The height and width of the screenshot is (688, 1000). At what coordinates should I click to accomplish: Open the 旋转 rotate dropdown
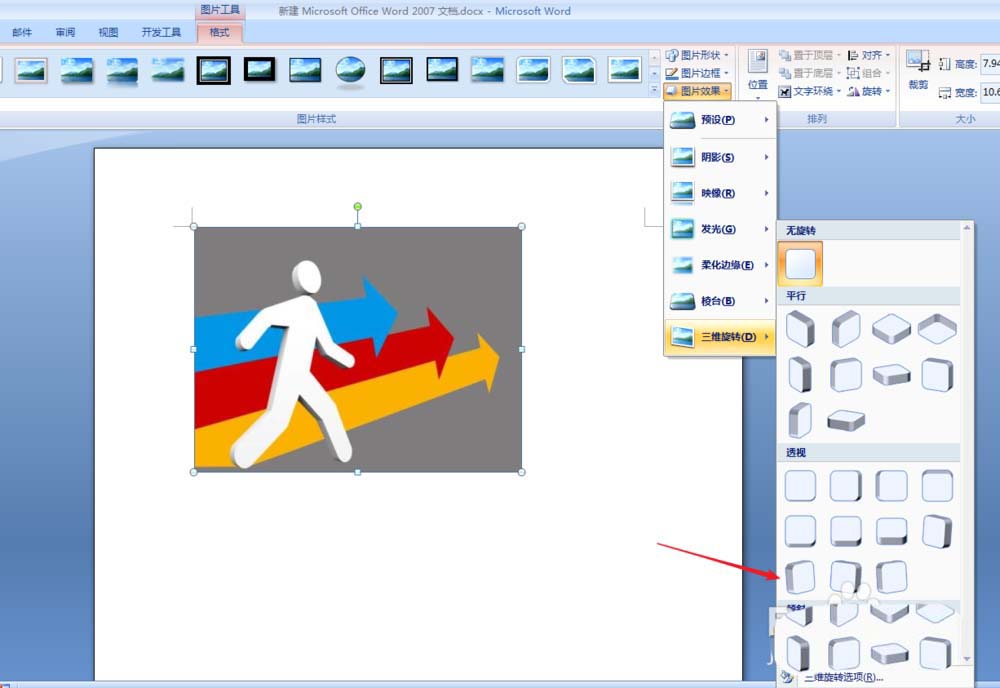(869, 92)
